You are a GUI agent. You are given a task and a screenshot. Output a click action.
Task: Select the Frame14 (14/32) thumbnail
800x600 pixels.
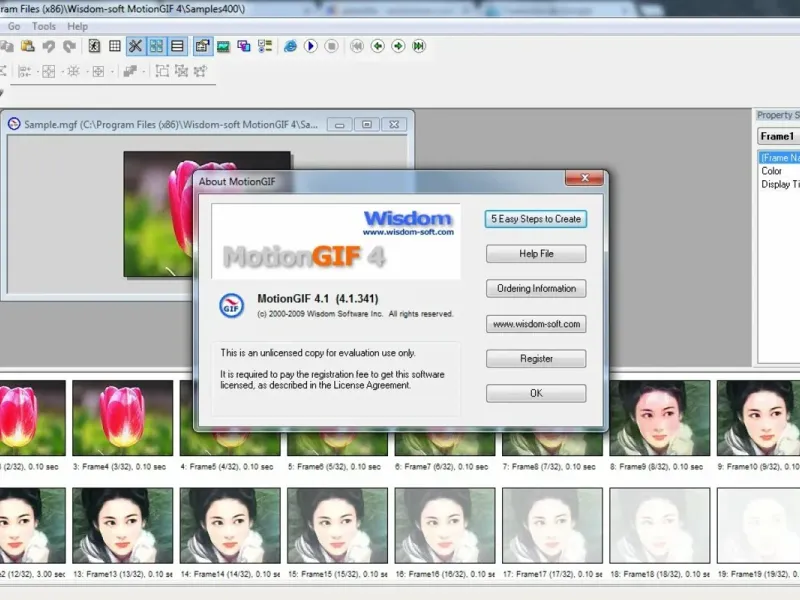[230, 526]
